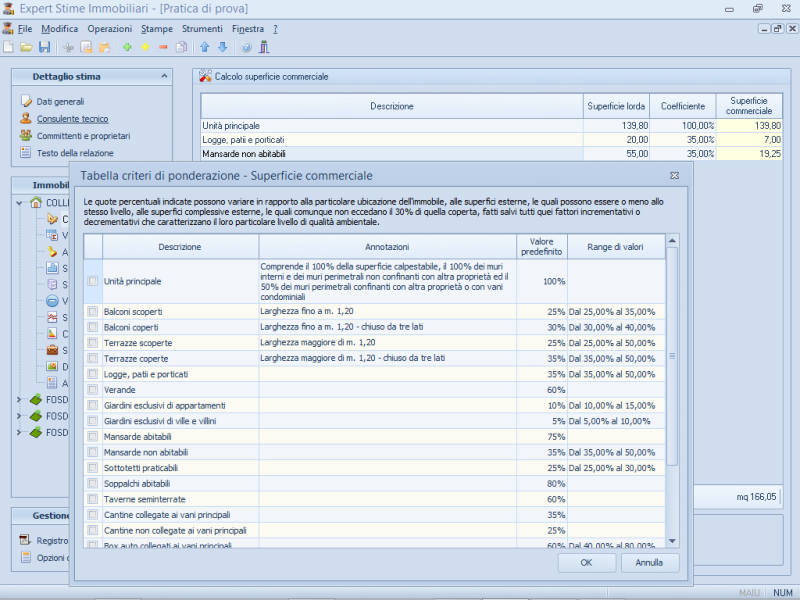The image size is (800, 600).
Task: Check the Balconi scoperti checkbox
Action: (x=92, y=311)
